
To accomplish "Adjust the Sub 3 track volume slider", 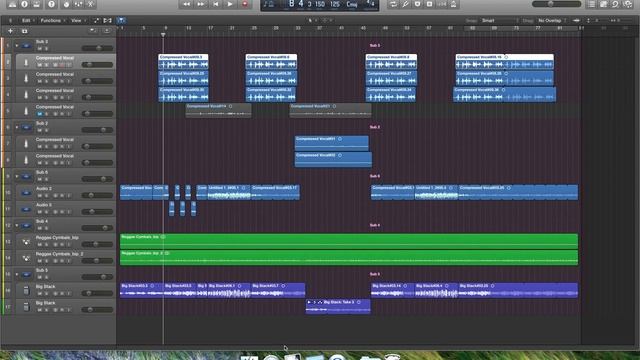I will [x=97, y=48].
